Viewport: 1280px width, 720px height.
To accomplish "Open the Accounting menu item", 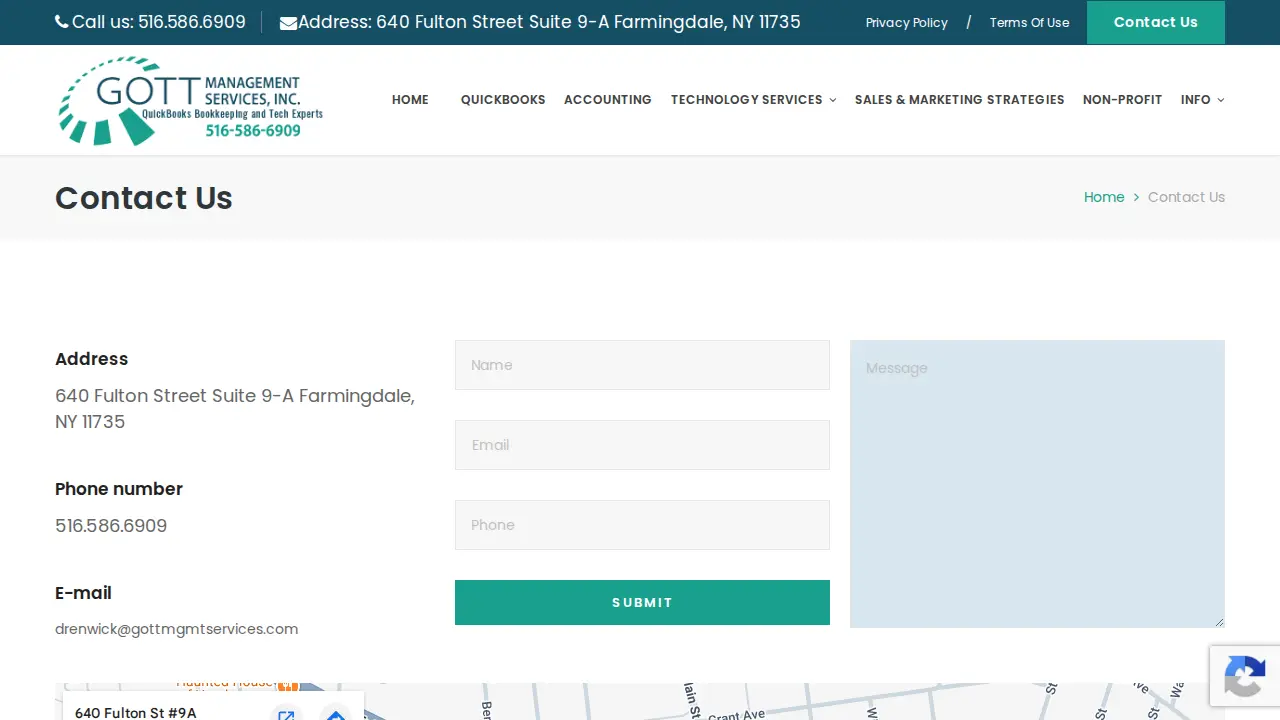I will (x=608, y=100).
